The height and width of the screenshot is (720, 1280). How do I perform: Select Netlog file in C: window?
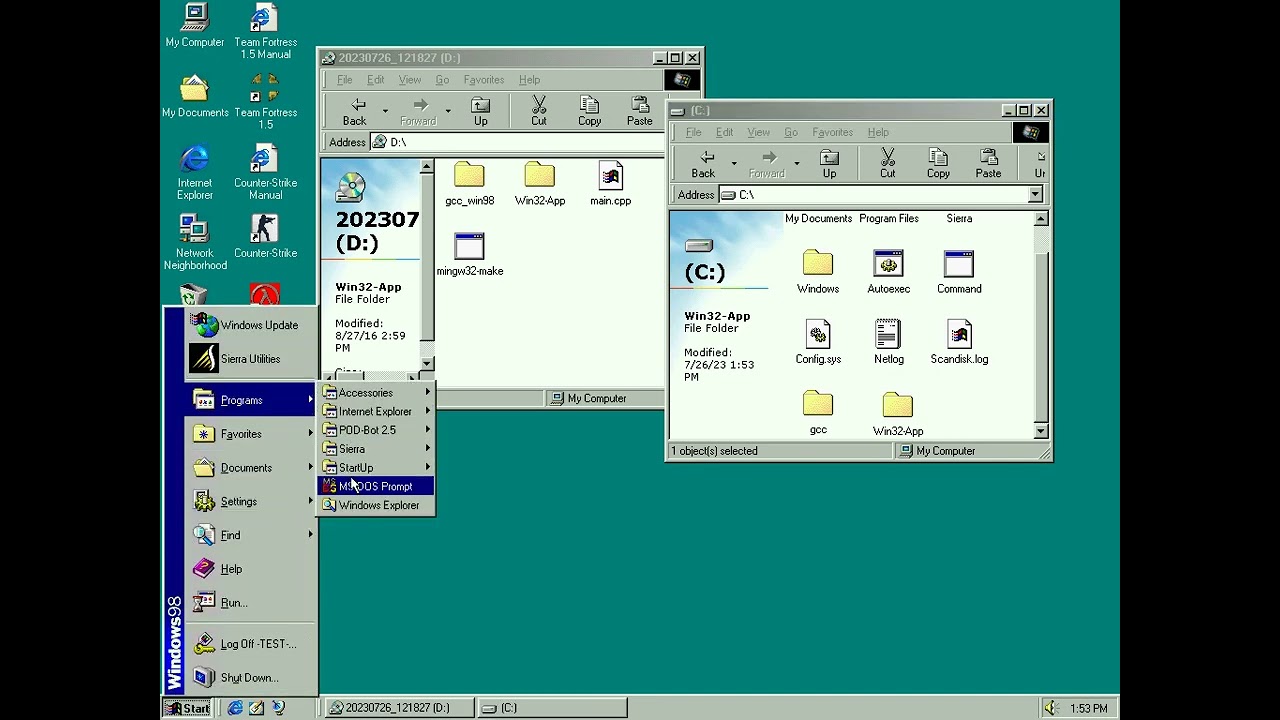(x=888, y=342)
